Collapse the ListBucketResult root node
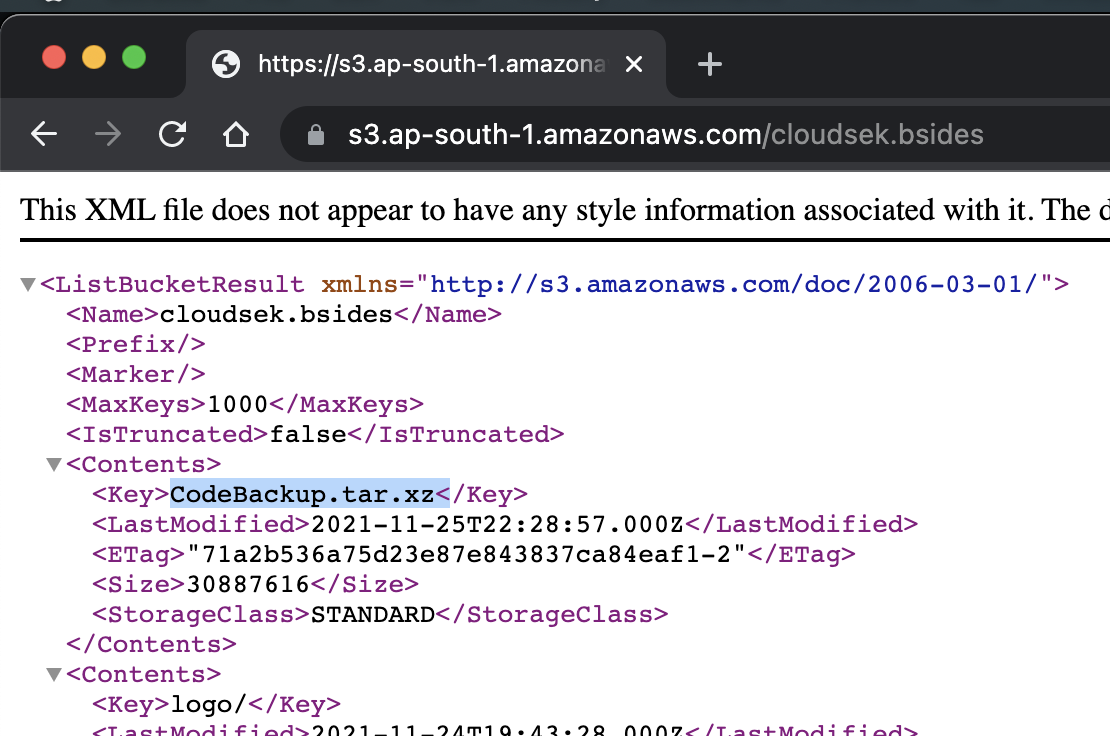 tap(28, 284)
